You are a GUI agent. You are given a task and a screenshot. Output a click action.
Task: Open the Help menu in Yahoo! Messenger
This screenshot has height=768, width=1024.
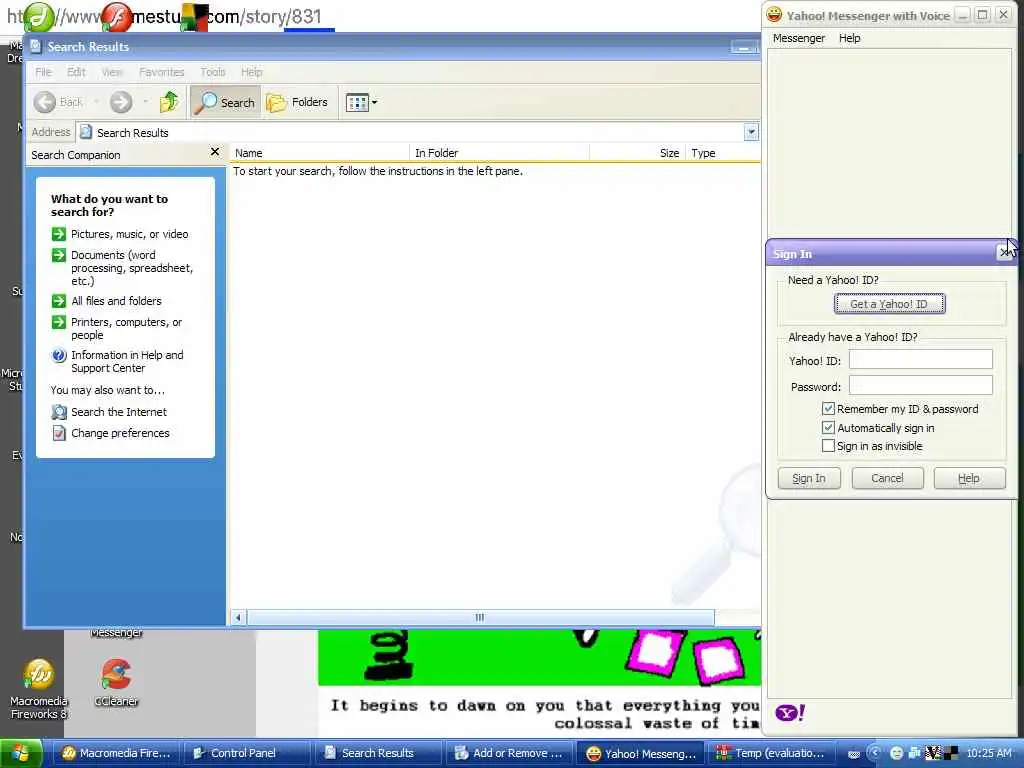pos(850,38)
